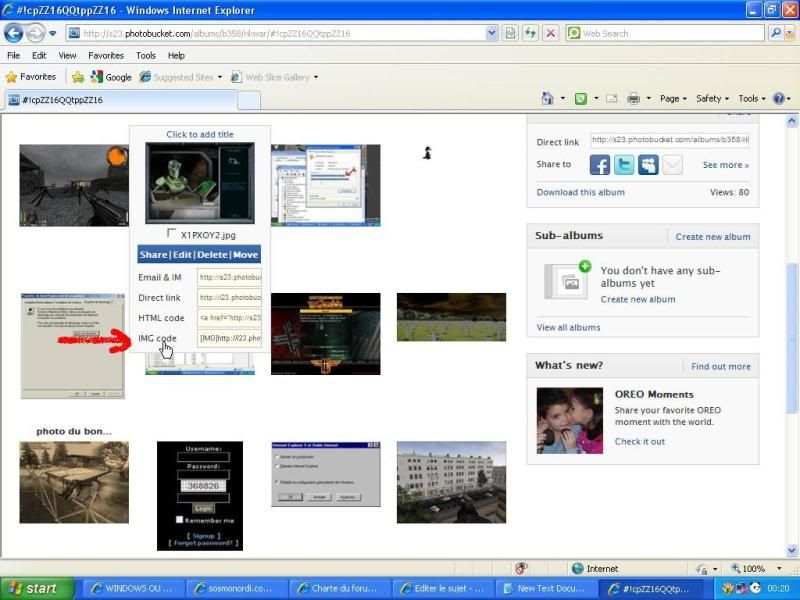The width and height of the screenshot is (800, 600).
Task: Select the #!cpZZ16QQtppZZ16 browser tab
Action: 121,100
